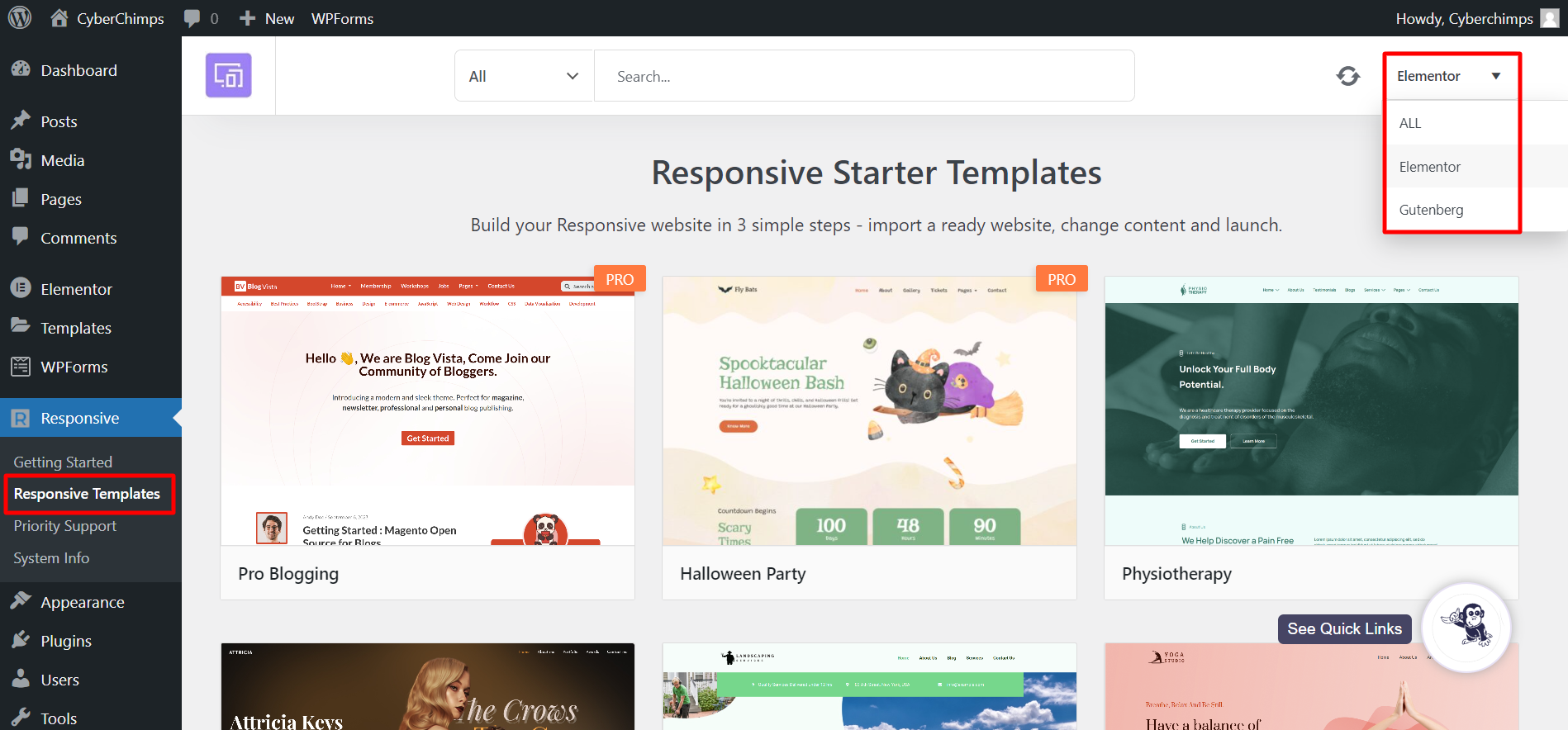Click the Tools wrench icon
The image size is (1568, 730).
click(21, 717)
